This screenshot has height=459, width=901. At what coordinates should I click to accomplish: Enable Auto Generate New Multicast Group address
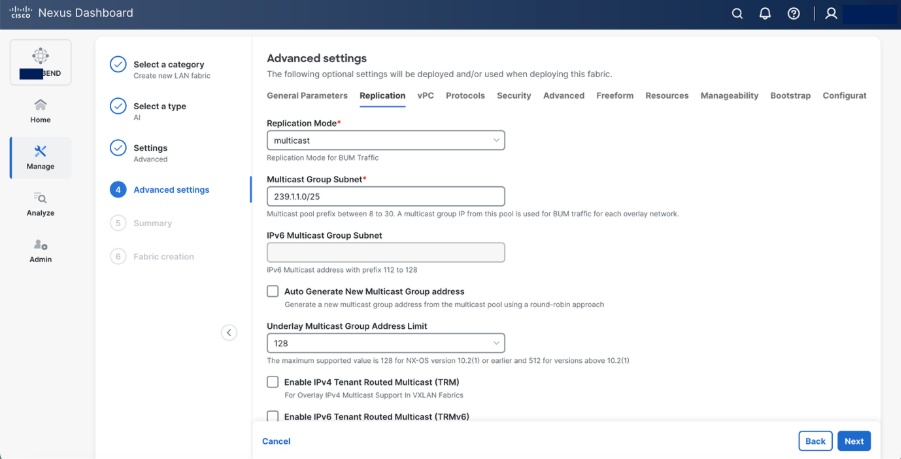[x=273, y=291]
